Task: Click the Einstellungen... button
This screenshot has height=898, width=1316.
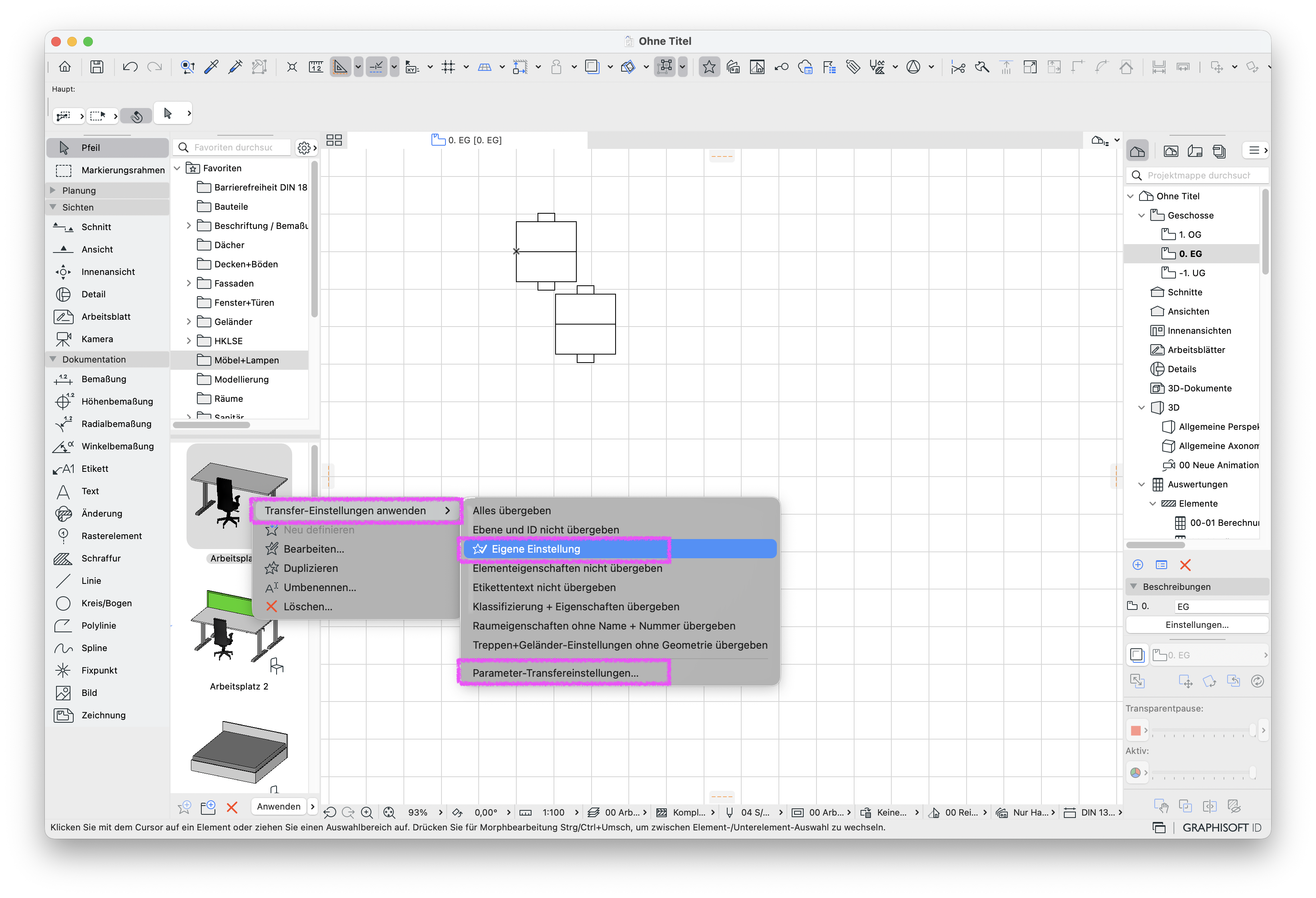Action: pos(1196,625)
